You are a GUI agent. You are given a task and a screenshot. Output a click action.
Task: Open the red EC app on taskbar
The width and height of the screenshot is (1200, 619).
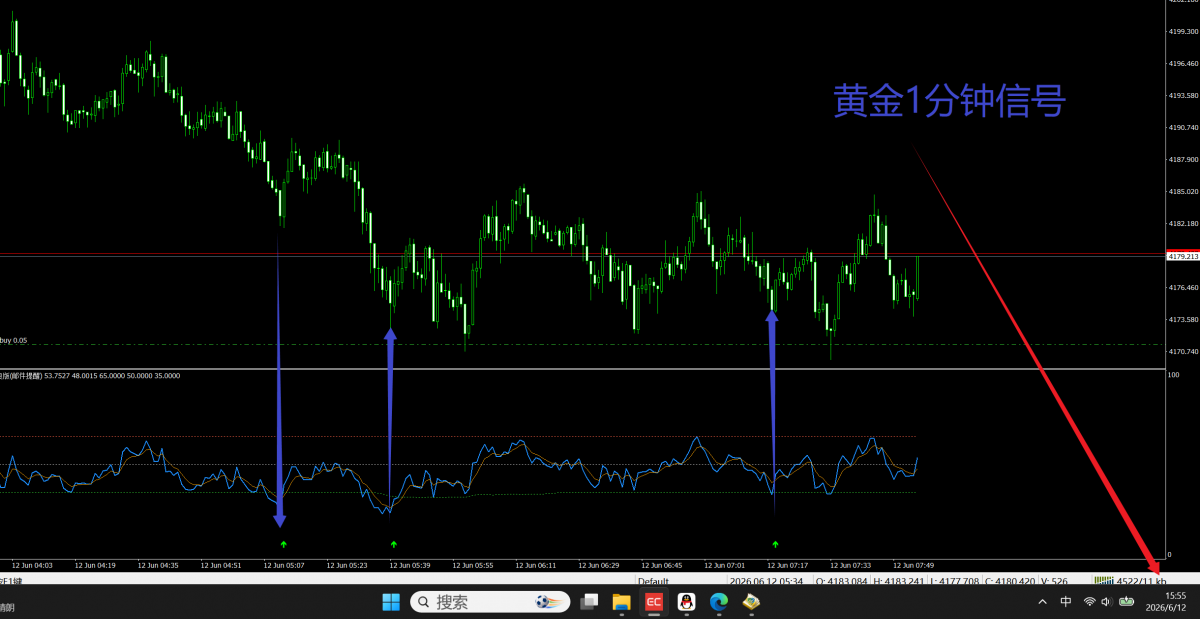(x=653, y=602)
